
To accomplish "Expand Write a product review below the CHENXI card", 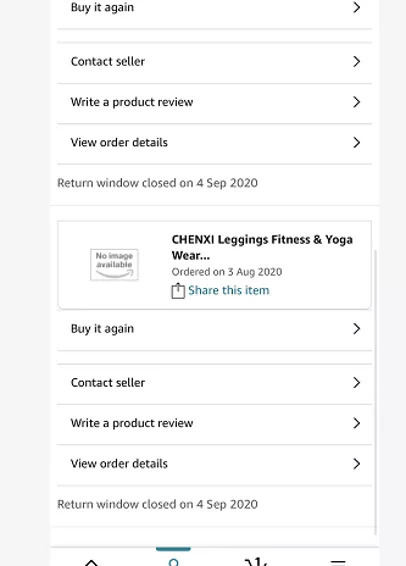I will (214, 423).
